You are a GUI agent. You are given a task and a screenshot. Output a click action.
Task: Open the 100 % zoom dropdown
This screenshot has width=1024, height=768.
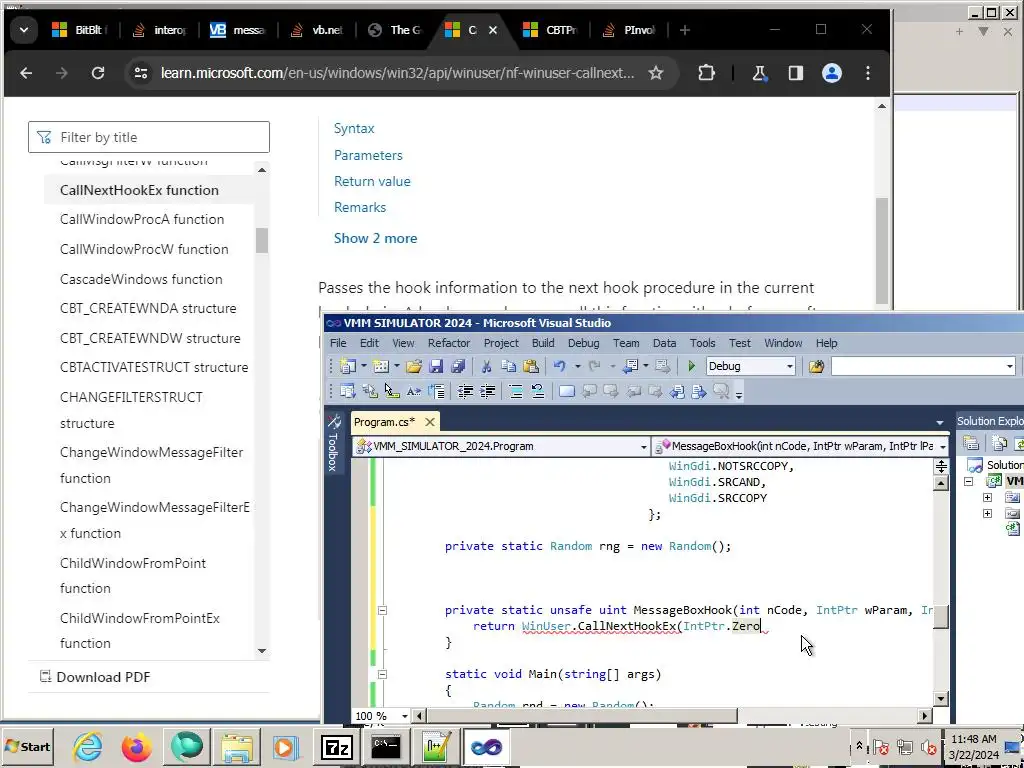point(405,716)
